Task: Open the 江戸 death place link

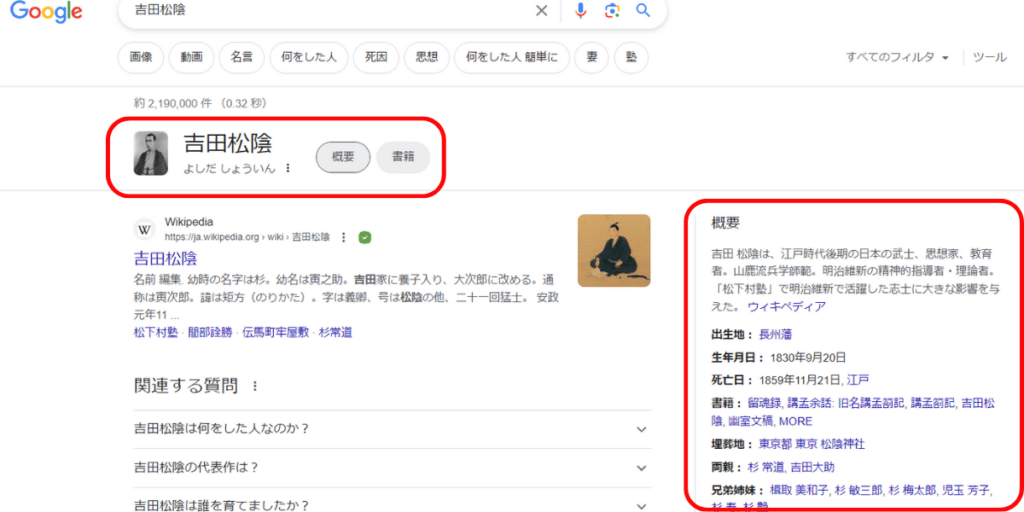Action: (858, 379)
